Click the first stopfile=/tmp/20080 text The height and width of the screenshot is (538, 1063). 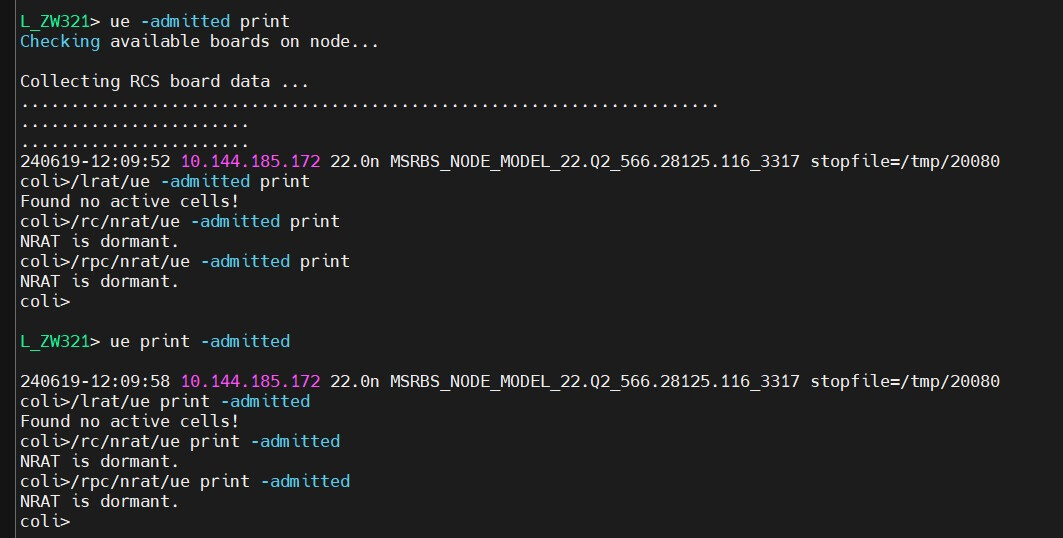[x=905, y=162]
